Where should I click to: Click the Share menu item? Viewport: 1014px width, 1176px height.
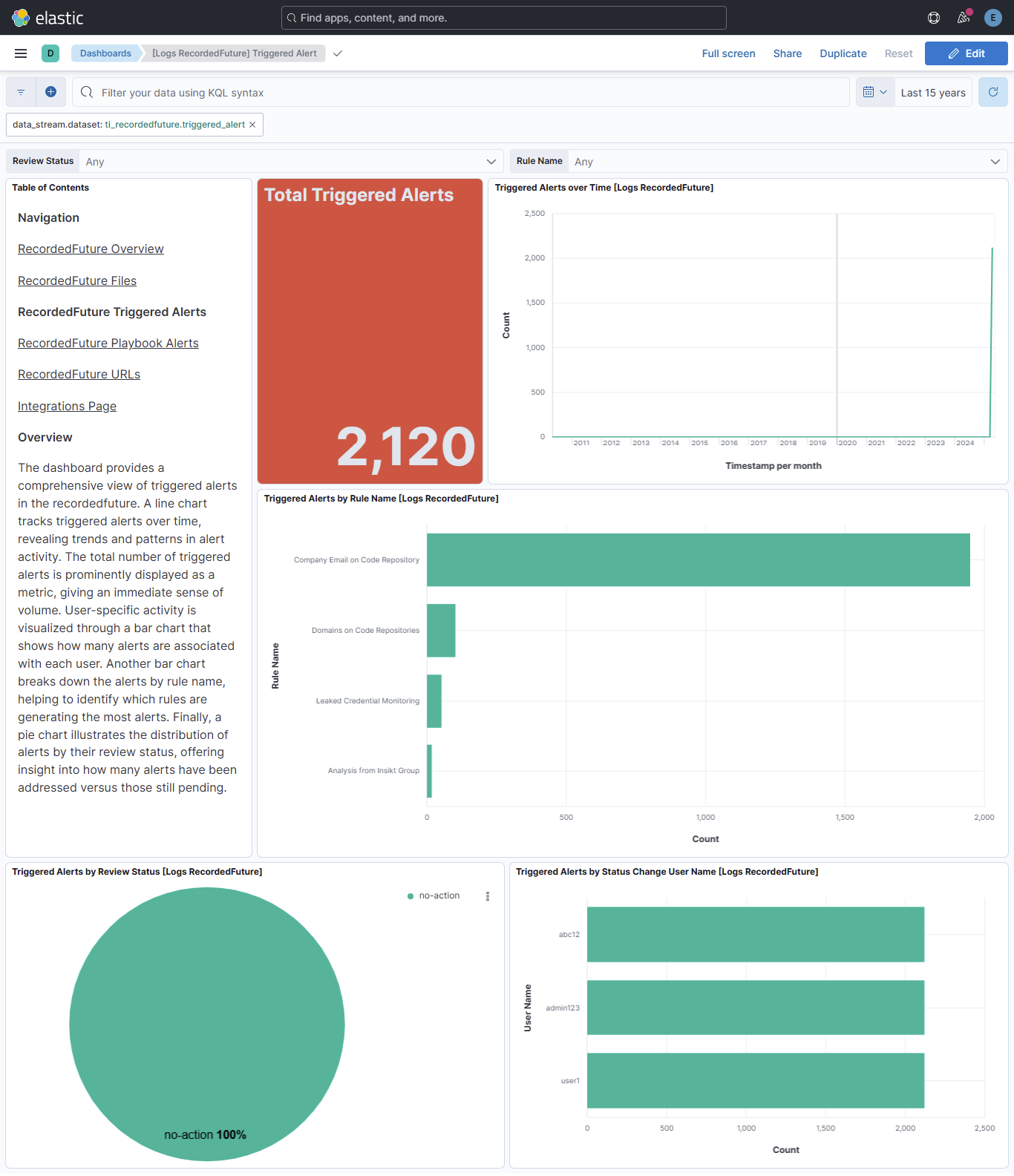(787, 53)
